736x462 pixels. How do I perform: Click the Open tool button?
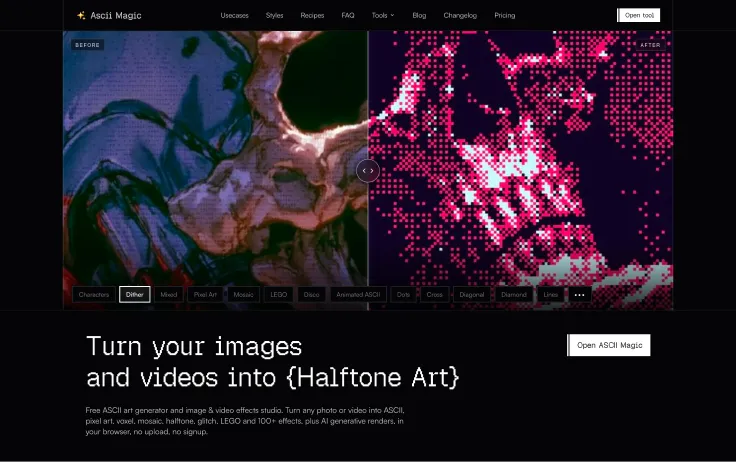tap(638, 15)
